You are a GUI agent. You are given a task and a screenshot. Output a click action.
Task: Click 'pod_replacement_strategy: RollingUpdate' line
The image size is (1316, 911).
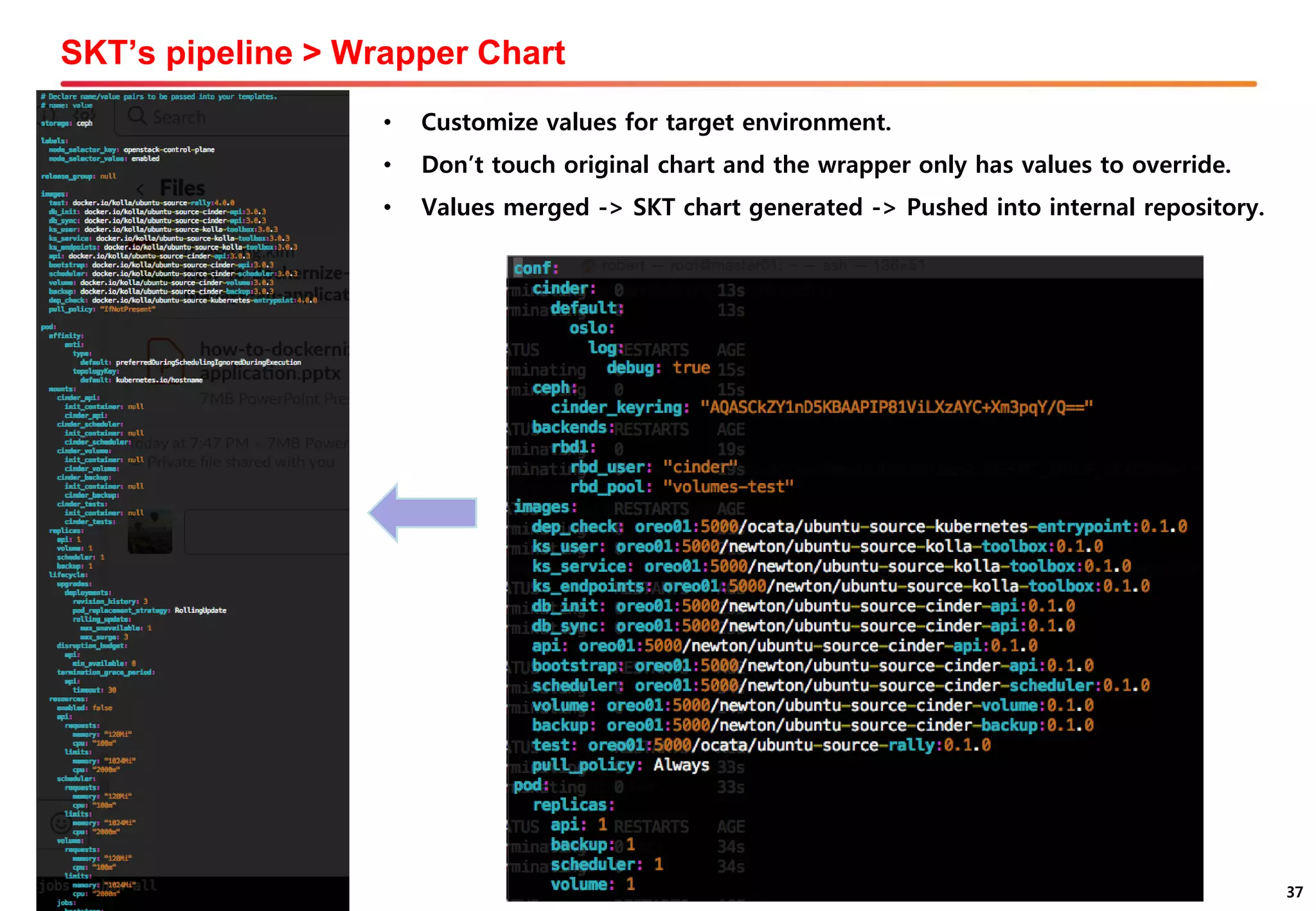149,610
